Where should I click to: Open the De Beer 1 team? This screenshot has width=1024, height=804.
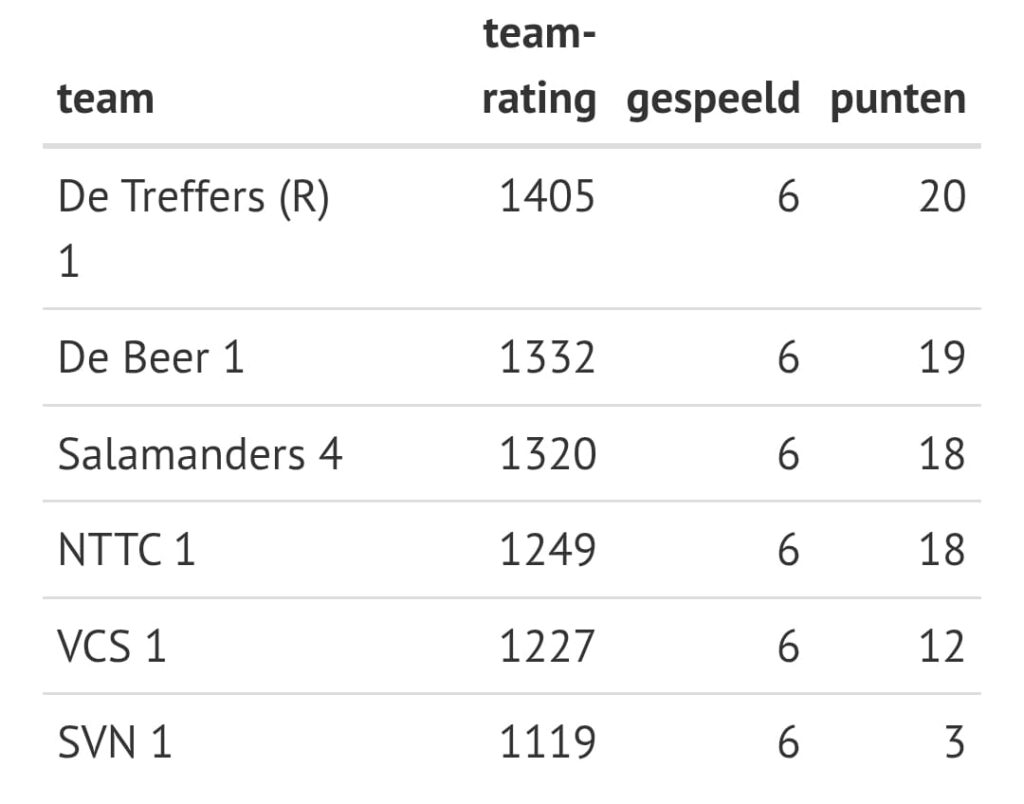[x=151, y=357]
